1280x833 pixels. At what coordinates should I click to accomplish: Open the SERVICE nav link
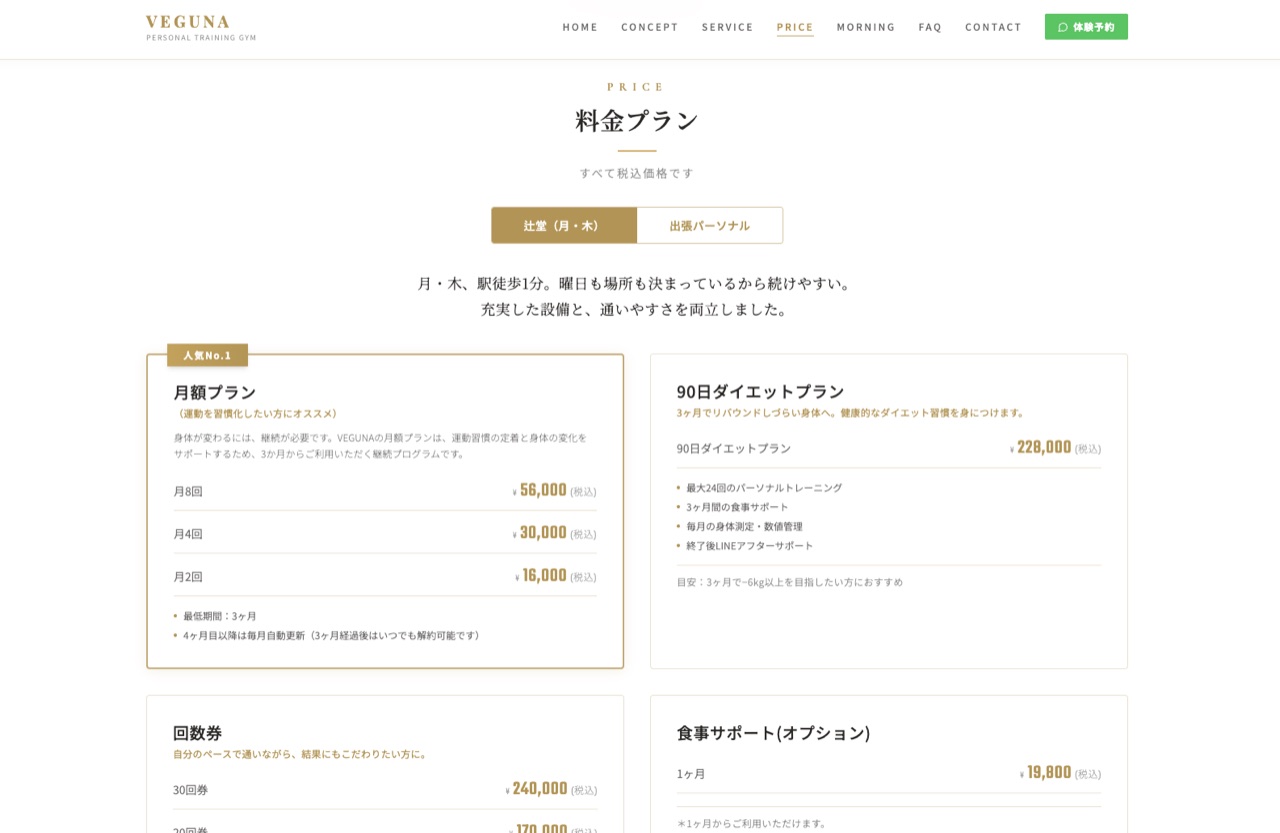click(x=728, y=27)
